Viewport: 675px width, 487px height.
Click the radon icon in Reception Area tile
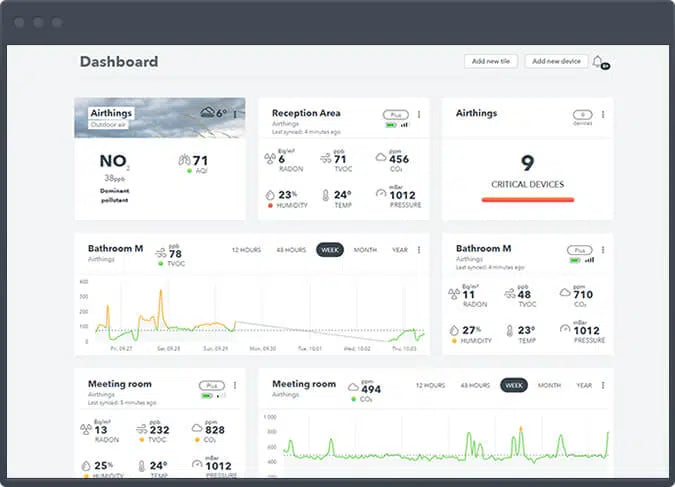point(269,157)
